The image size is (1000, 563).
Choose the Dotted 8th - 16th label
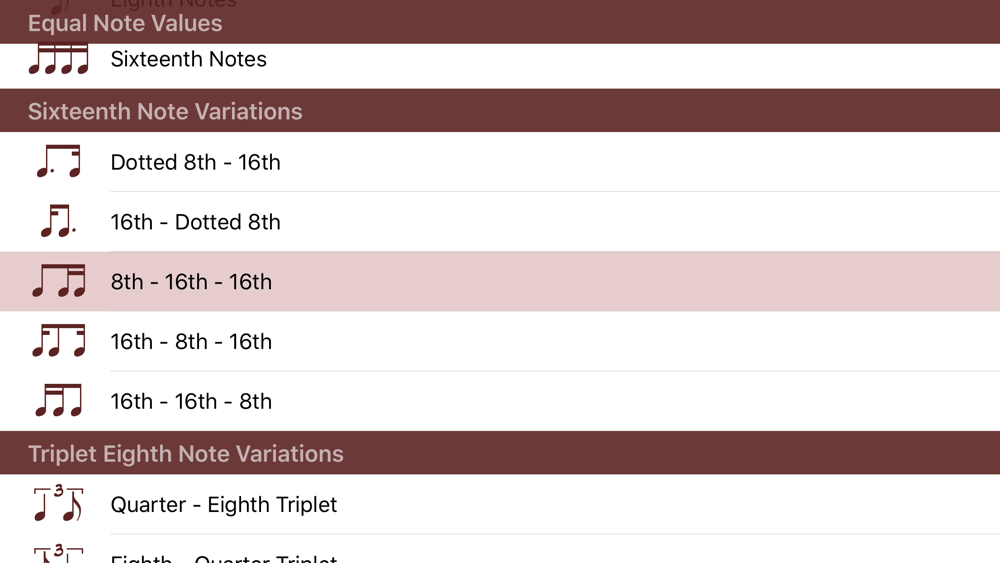(x=195, y=162)
